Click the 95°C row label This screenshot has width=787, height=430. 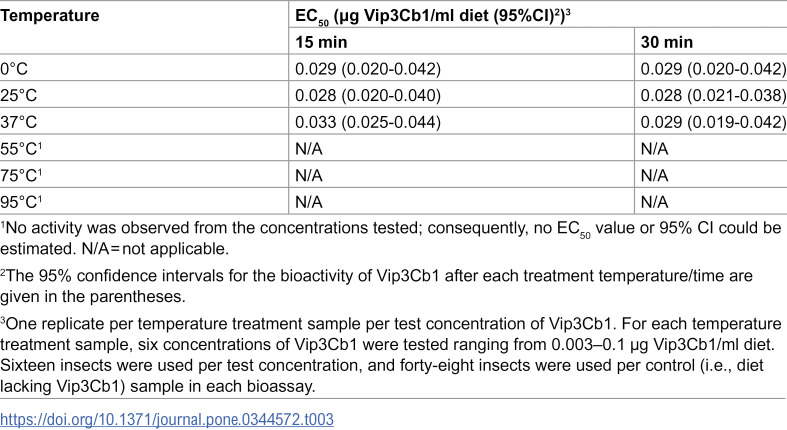tap(21, 202)
